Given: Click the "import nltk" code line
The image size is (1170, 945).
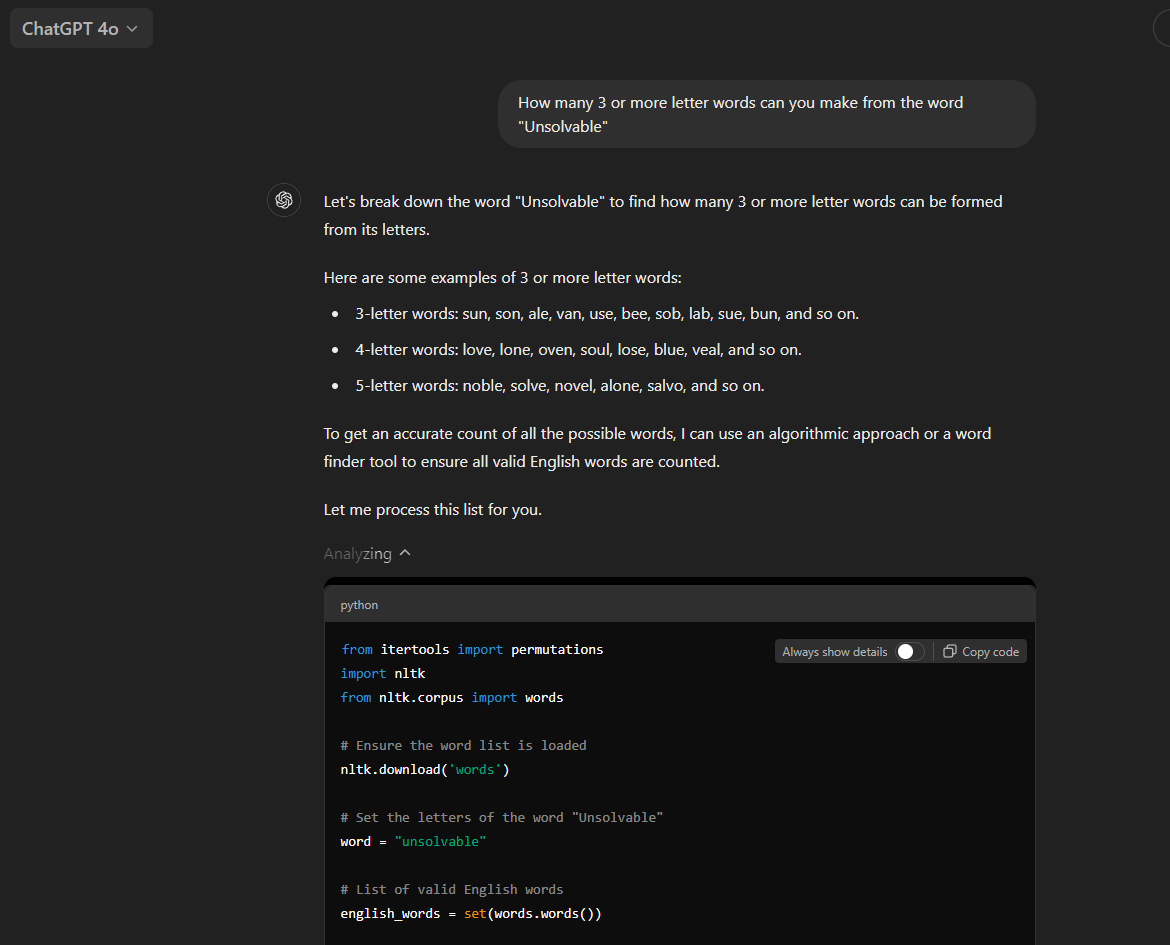Looking at the screenshot, I should click(383, 673).
